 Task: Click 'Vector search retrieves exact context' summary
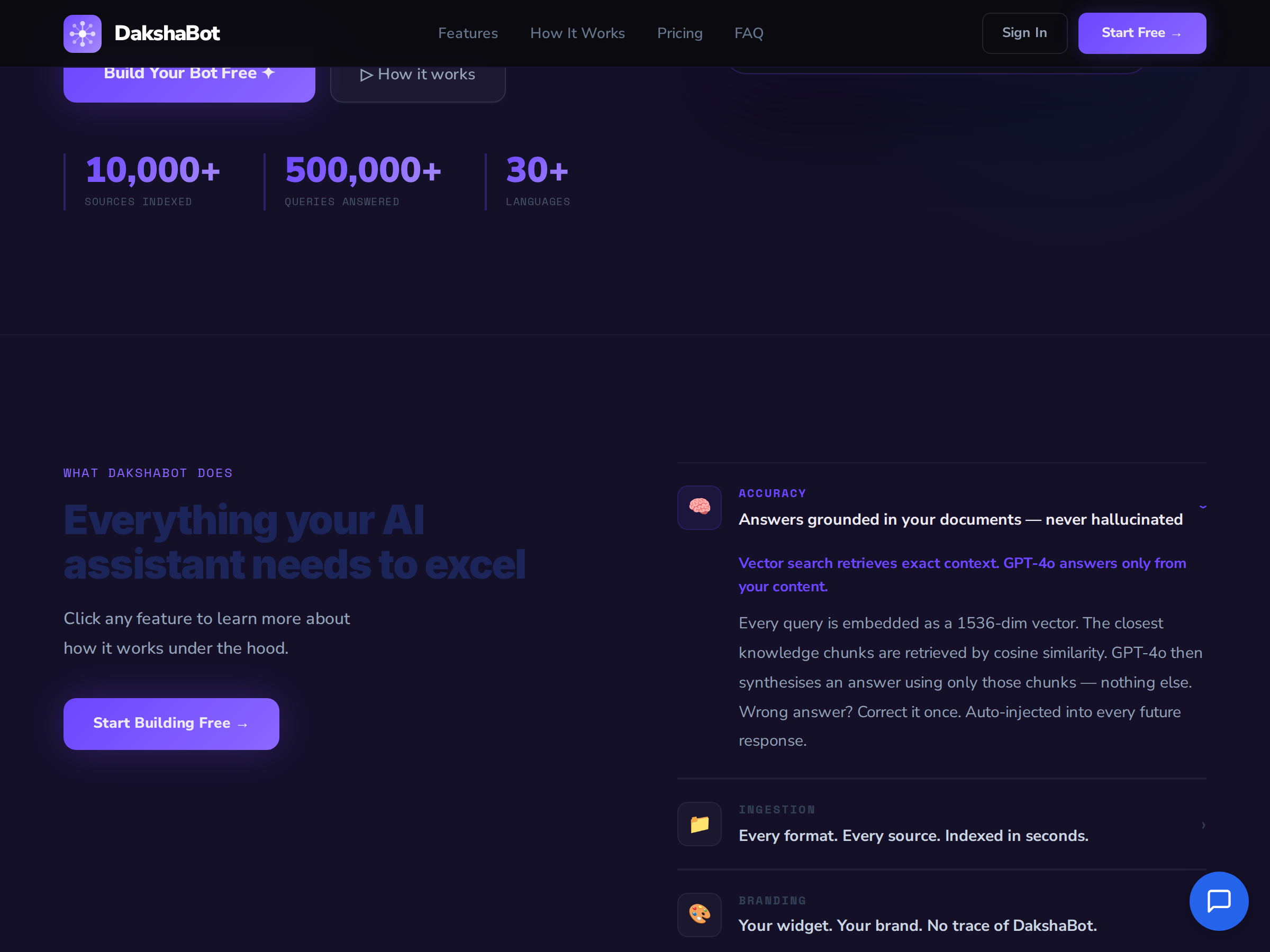pyautogui.click(x=962, y=574)
